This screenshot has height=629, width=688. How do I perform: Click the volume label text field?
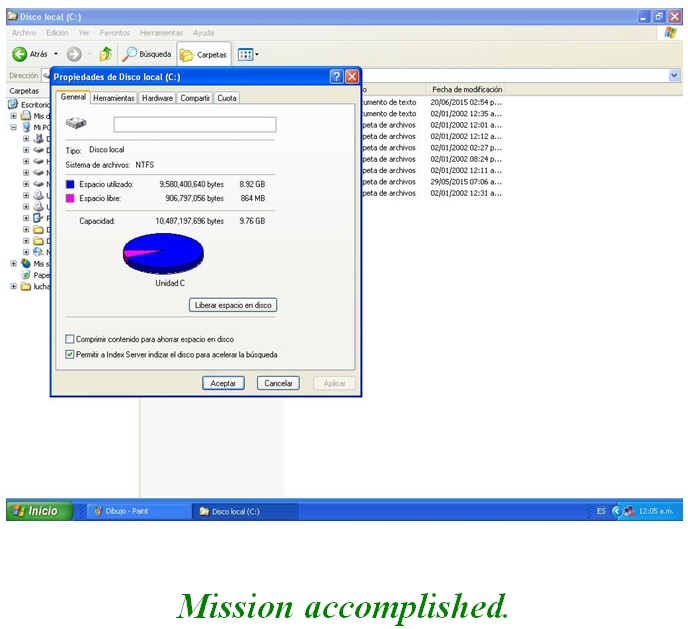tap(195, 125)
